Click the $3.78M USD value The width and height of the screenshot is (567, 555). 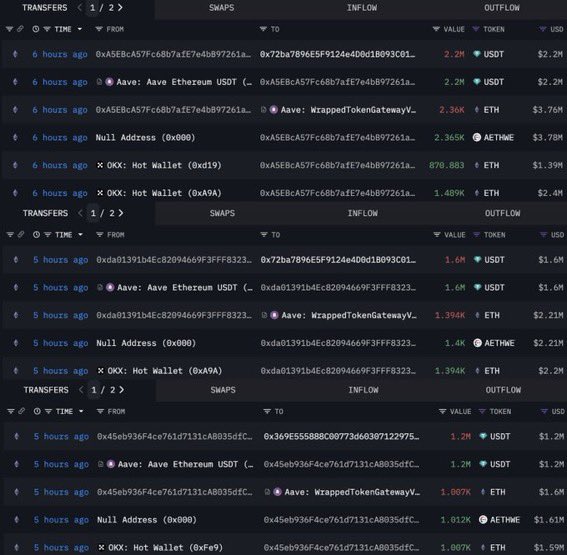point(547,137)
